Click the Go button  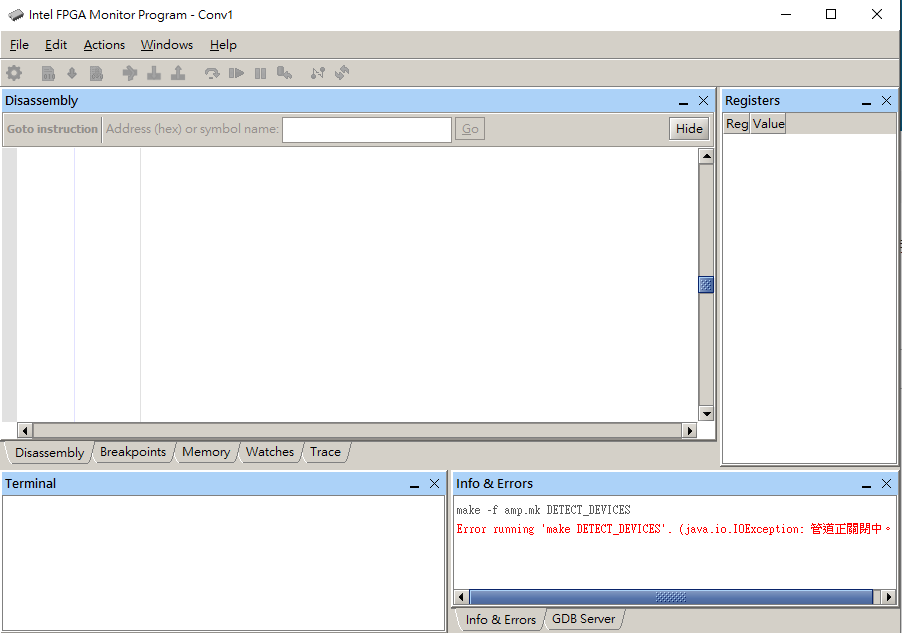tap(470, 129)
